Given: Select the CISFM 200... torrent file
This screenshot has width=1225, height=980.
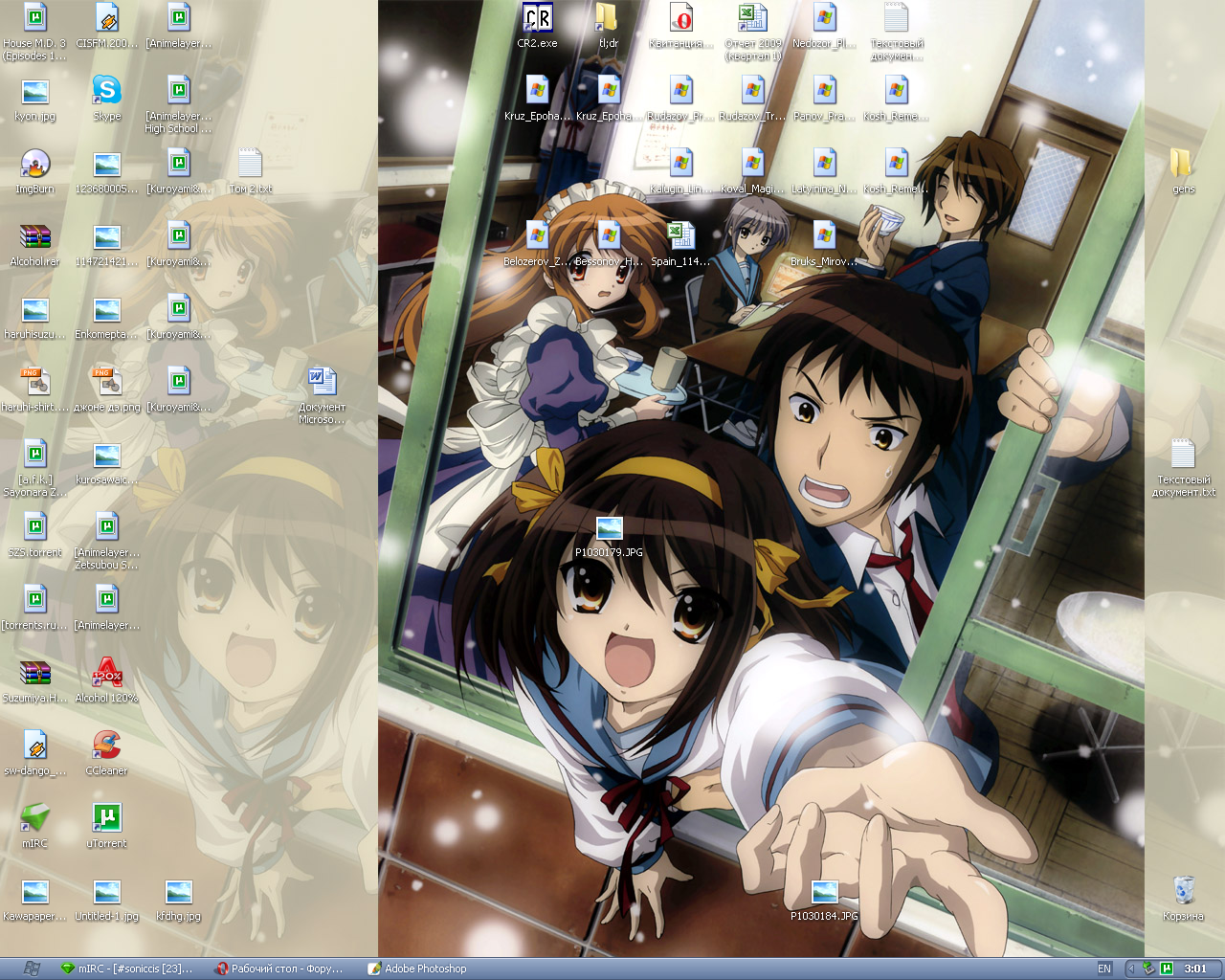Looking at the screenshot, I should 107,26.
